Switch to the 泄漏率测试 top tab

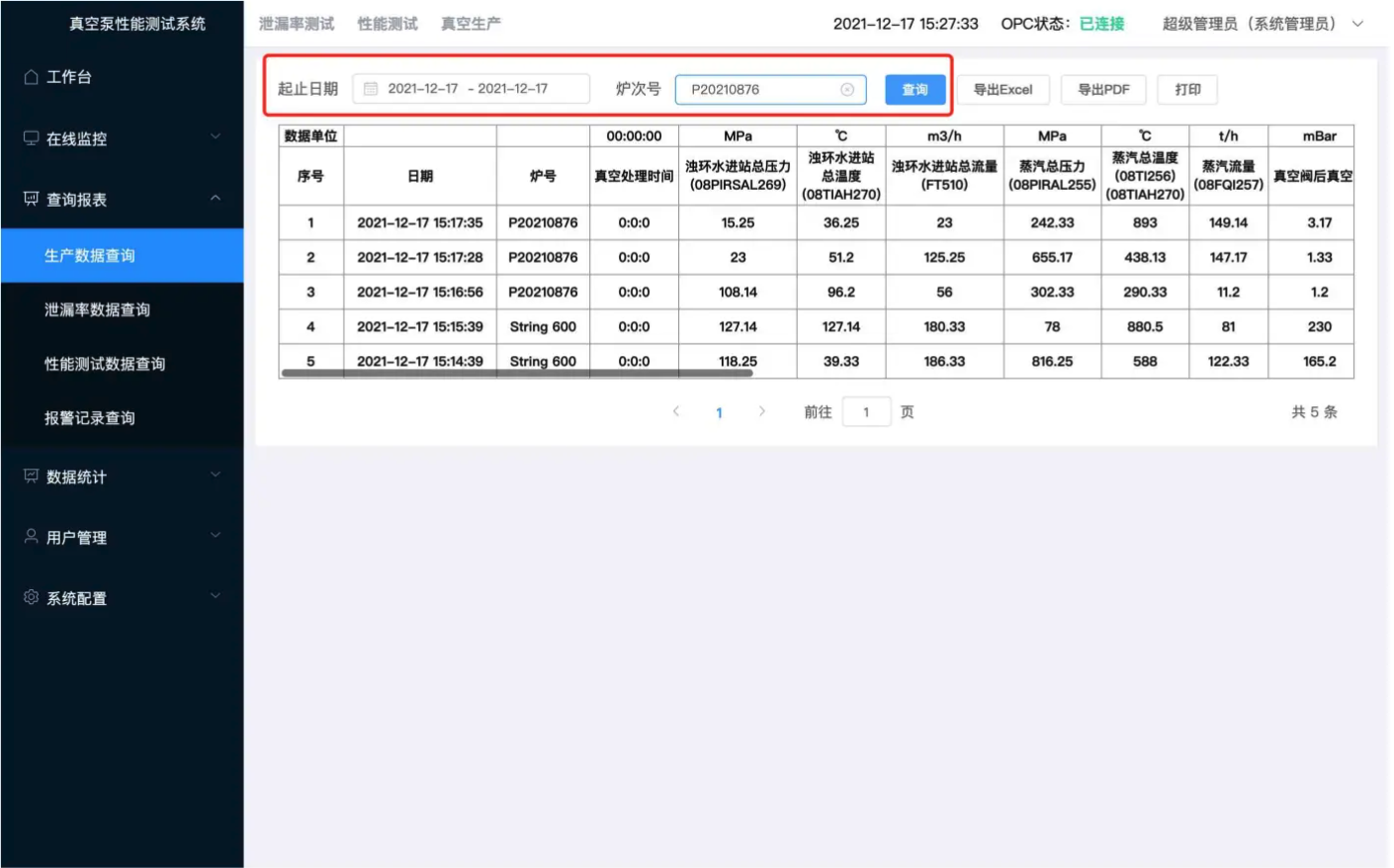pos(297,24)
